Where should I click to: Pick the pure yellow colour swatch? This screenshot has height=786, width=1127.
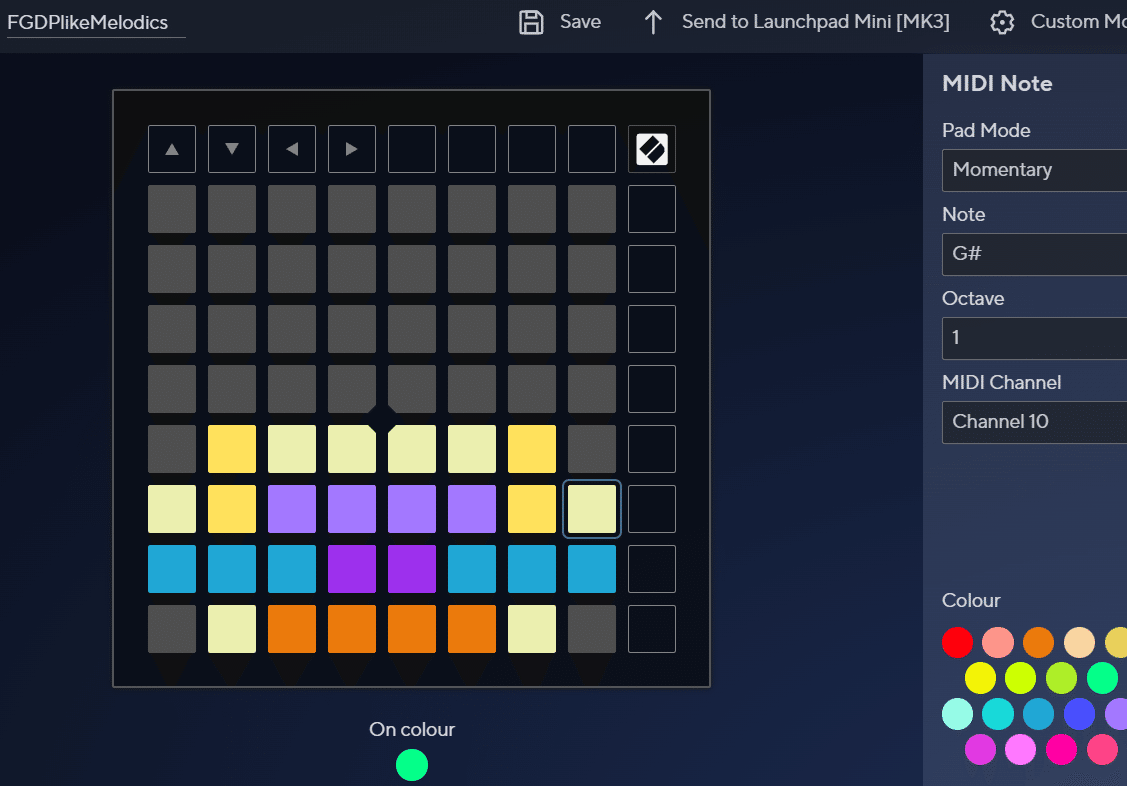(x=980, y=678)
